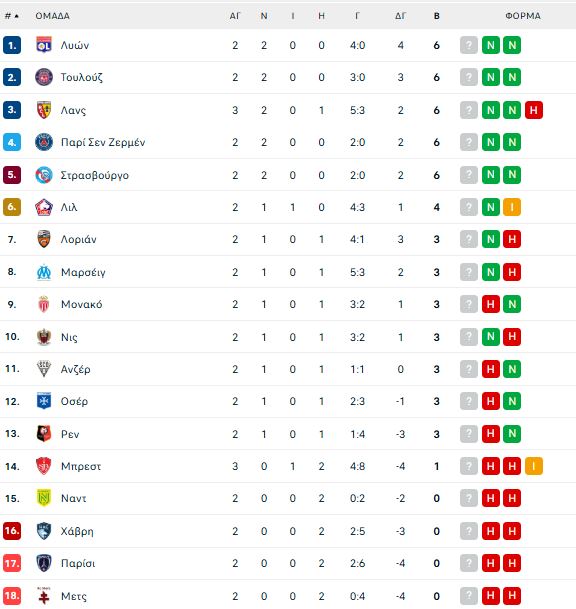Click Λιλ orange draw form badge

pyautogui.click(x=512, y=207)
